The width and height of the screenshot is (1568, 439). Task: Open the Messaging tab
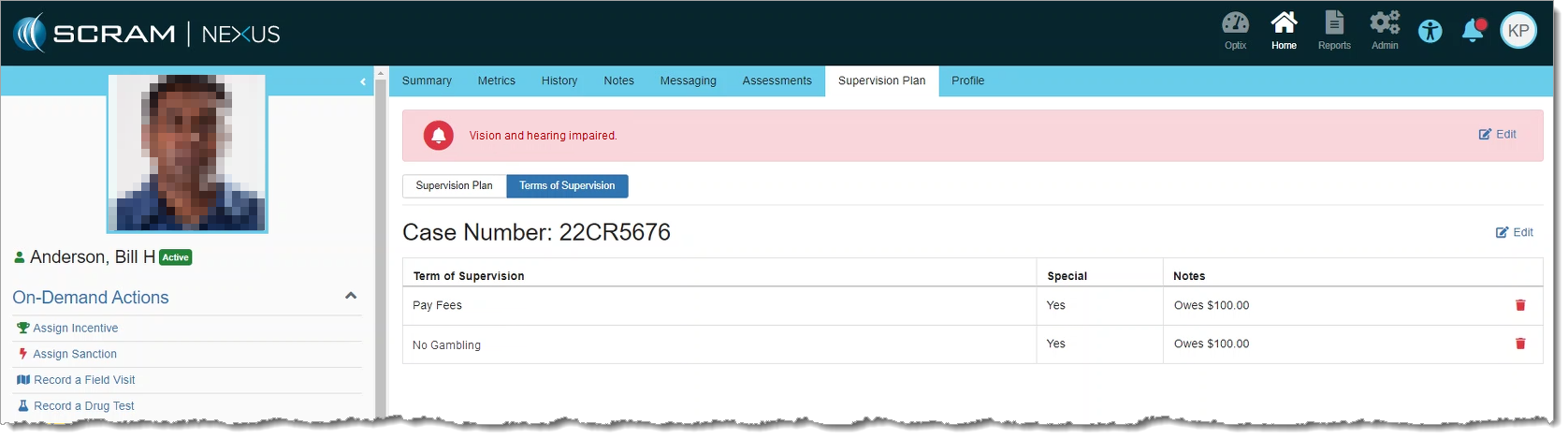pyautogui.click(x=688, y=80)
